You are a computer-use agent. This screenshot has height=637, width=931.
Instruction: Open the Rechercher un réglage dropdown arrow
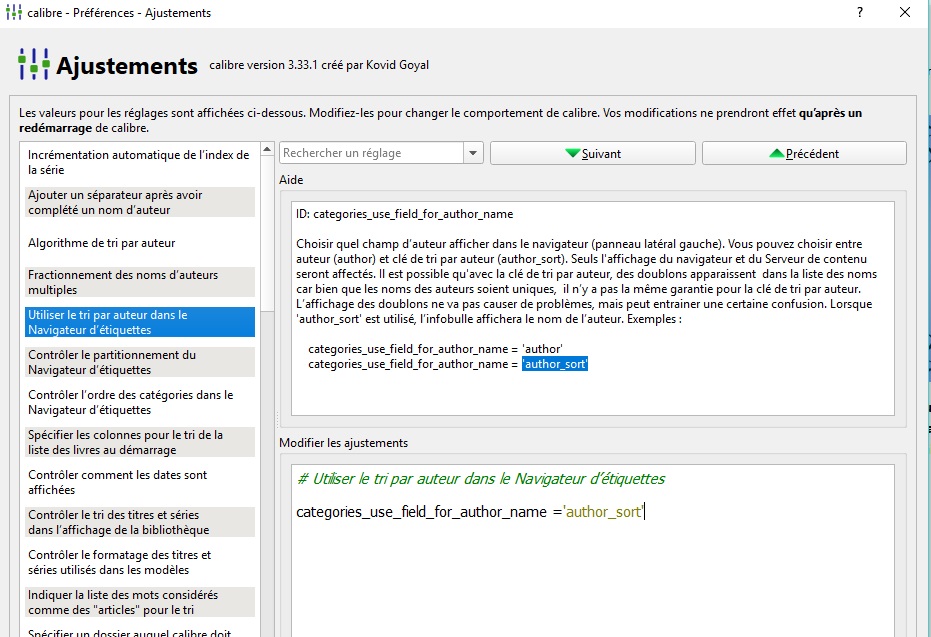(x=473, y=153)
